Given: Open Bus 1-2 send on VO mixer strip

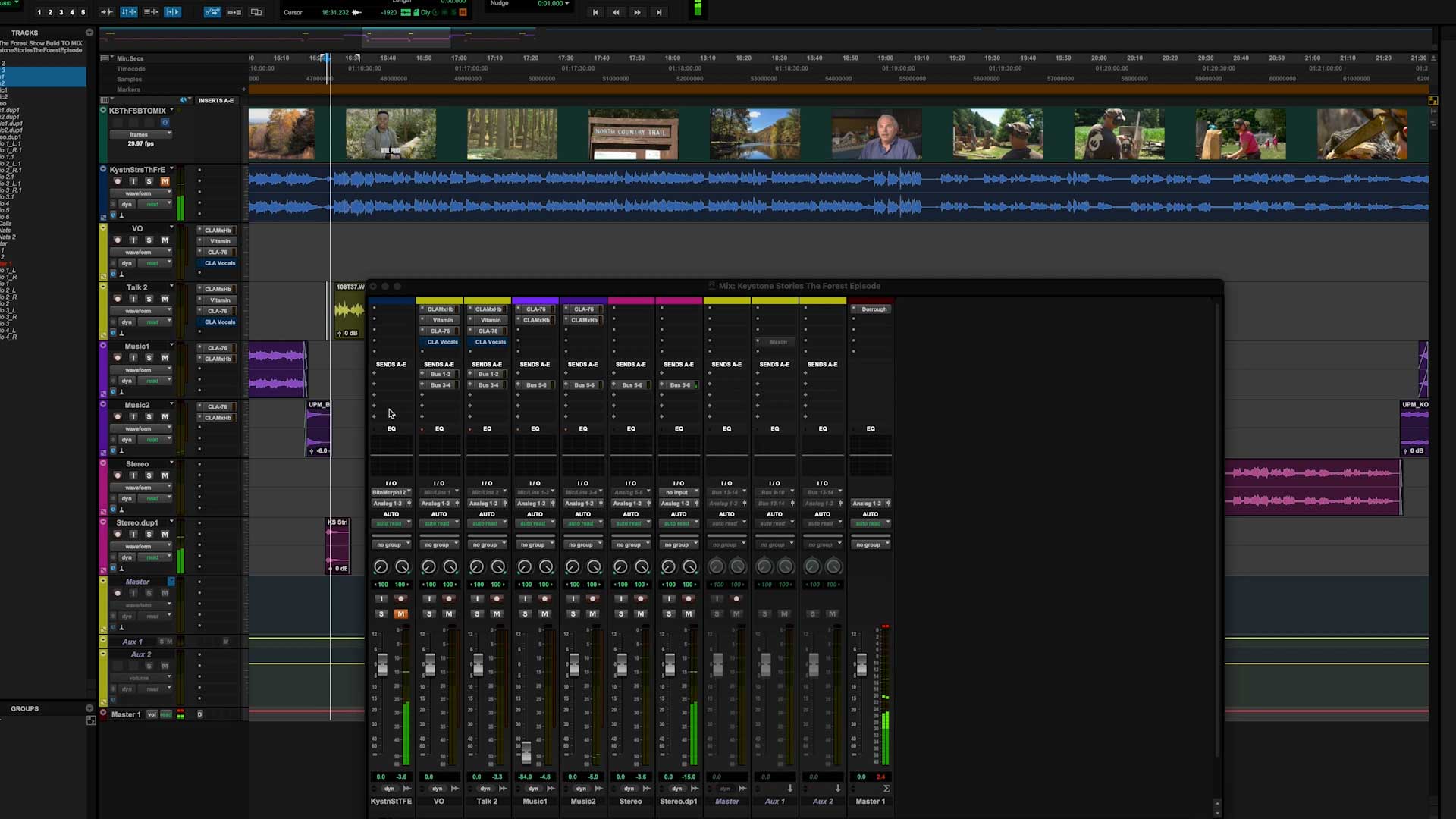Looking at the screenshot, I should click(x=440, y=374).
